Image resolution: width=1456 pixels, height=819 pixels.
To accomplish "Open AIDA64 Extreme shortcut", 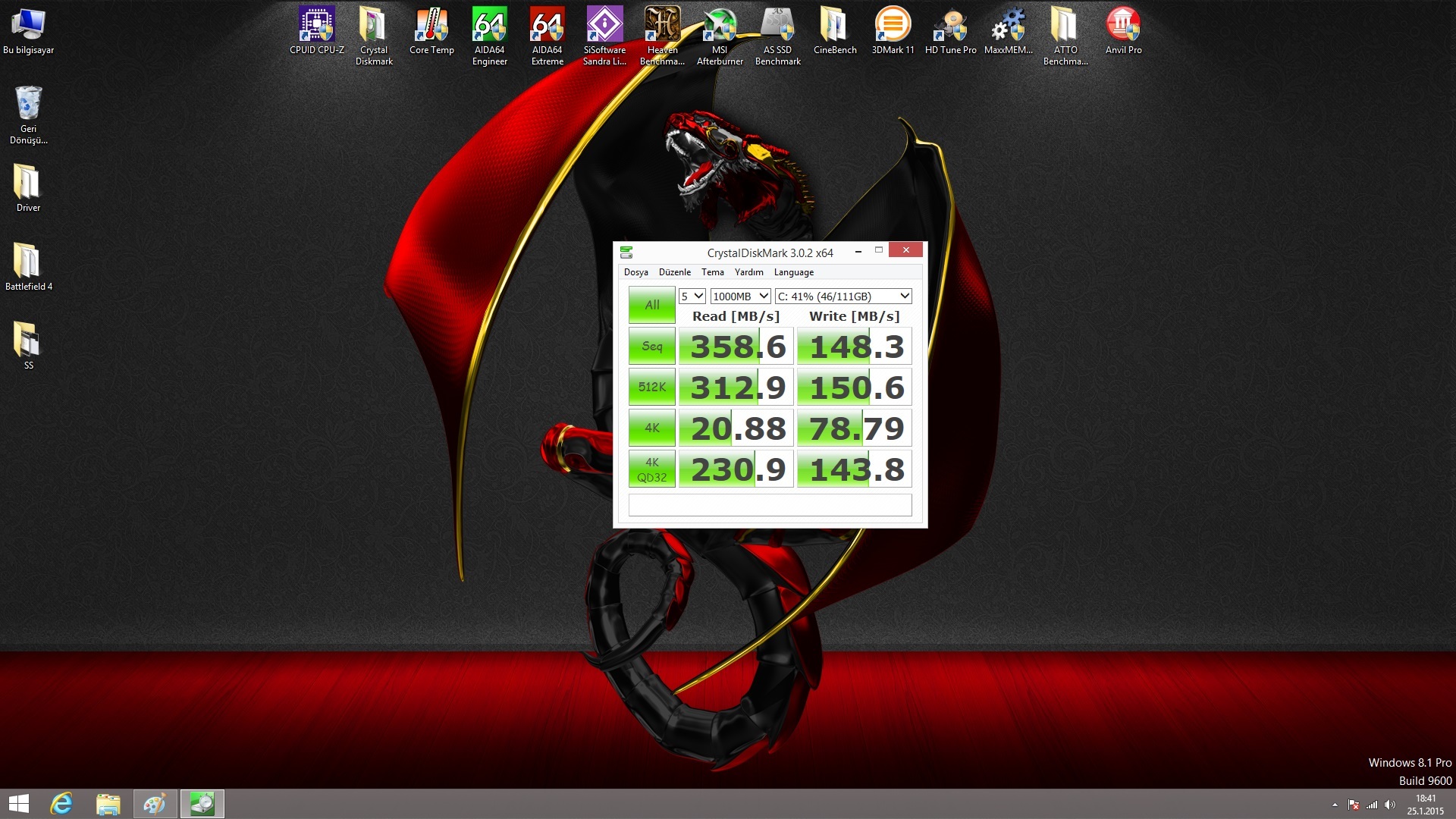I will point(547,36).
